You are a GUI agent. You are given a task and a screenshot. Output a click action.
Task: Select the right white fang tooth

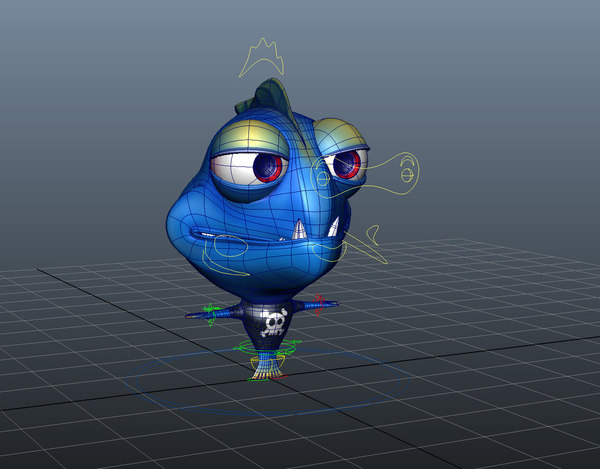[335, 225]
